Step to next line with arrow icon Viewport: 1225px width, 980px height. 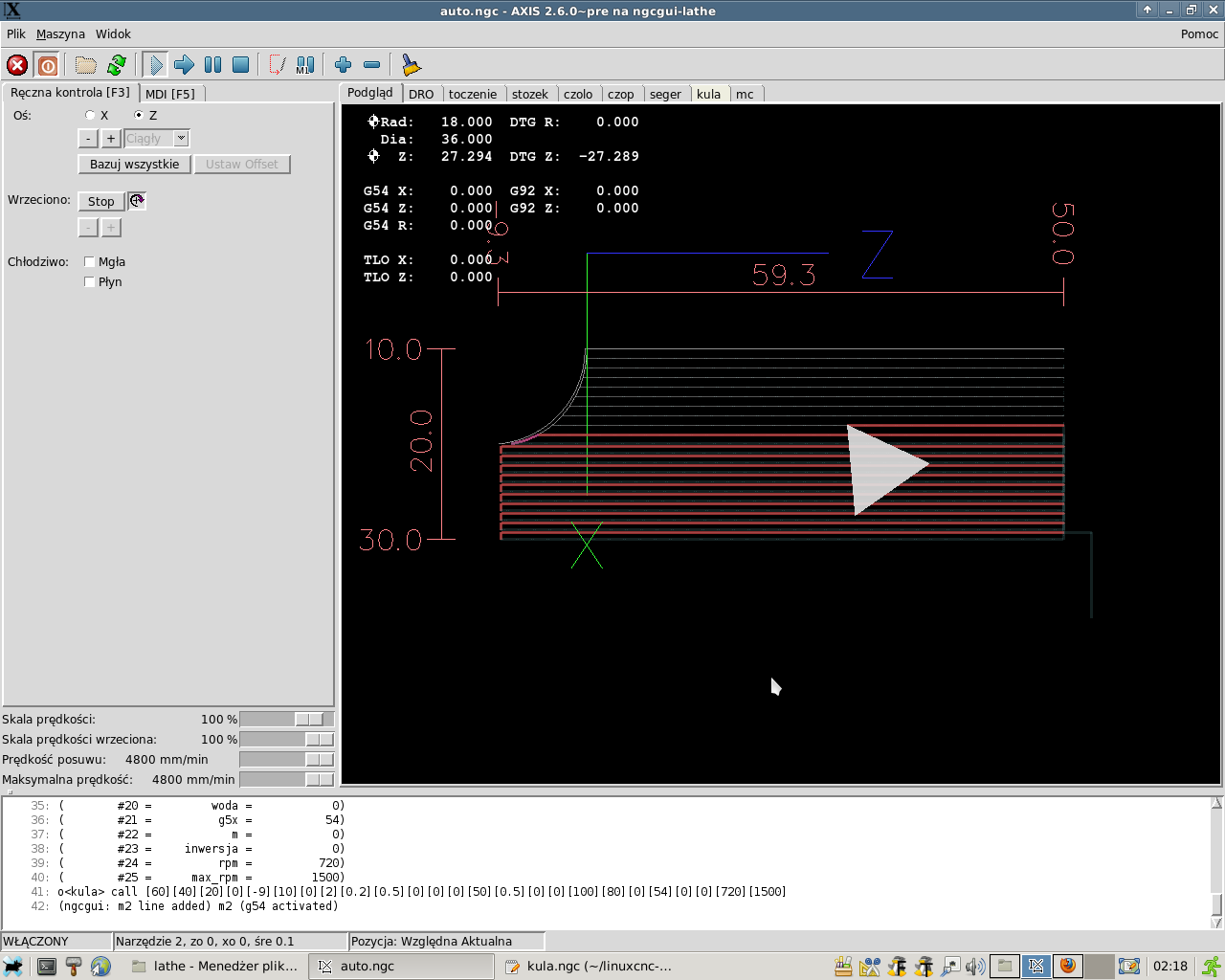coord(184,65)
